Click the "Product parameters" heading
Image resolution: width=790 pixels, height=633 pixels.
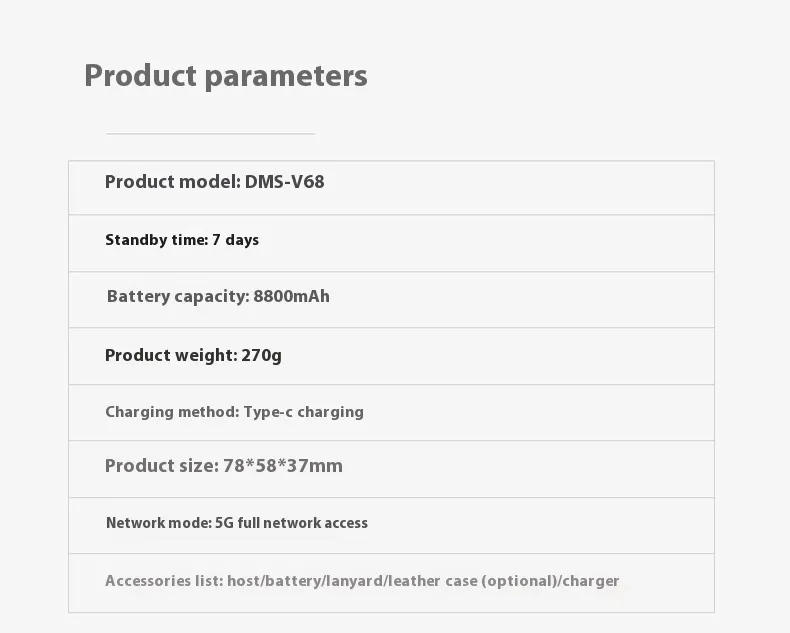226,76
